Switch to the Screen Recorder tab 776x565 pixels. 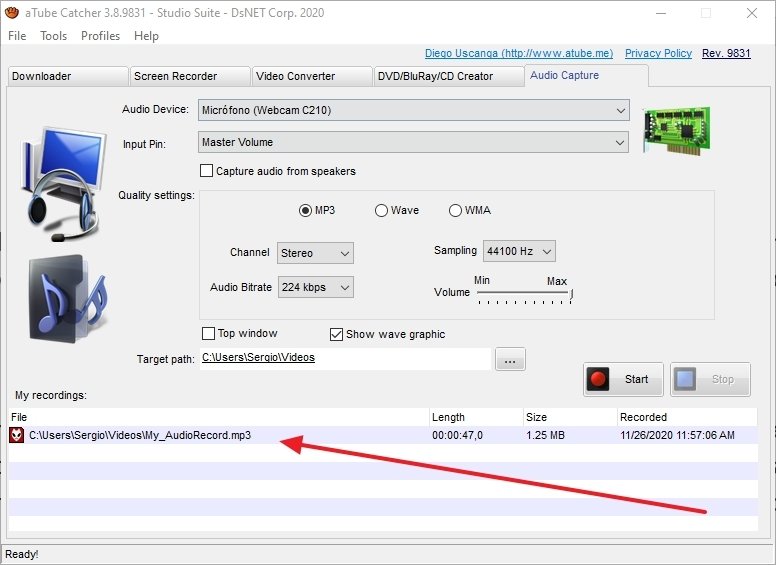191,76
